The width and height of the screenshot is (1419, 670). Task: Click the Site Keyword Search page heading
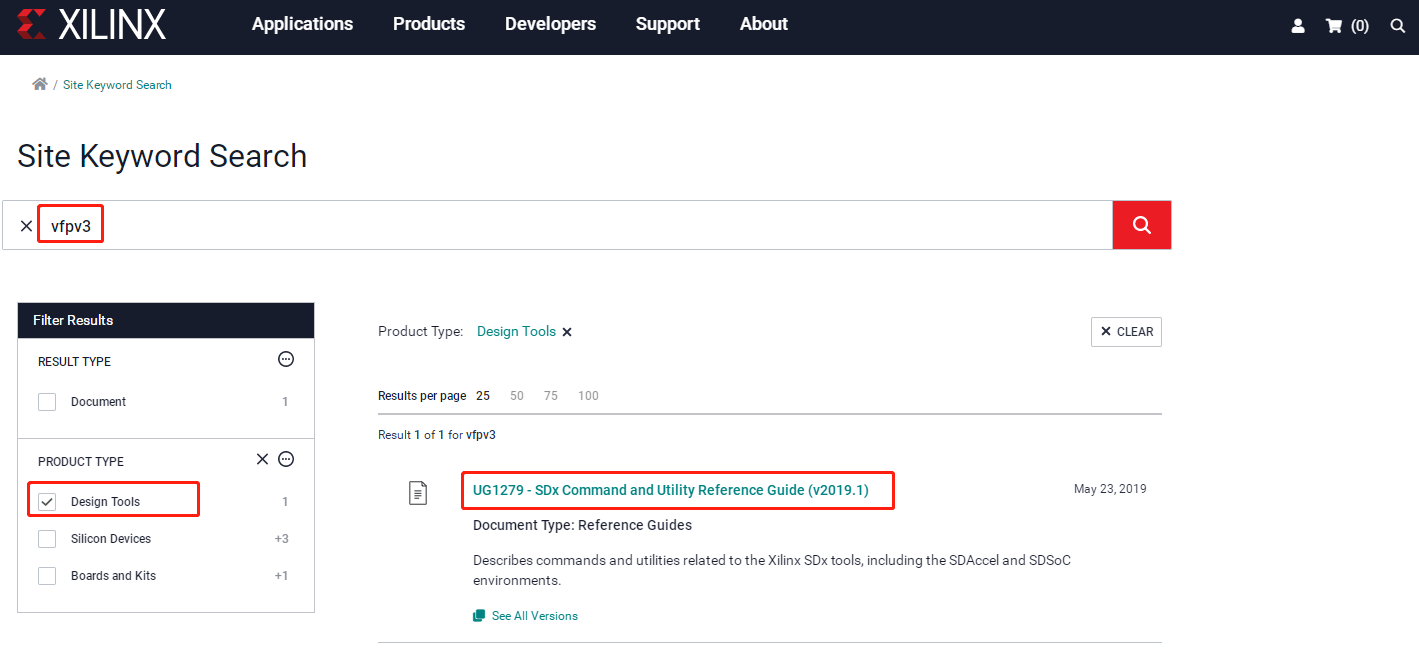162,156
